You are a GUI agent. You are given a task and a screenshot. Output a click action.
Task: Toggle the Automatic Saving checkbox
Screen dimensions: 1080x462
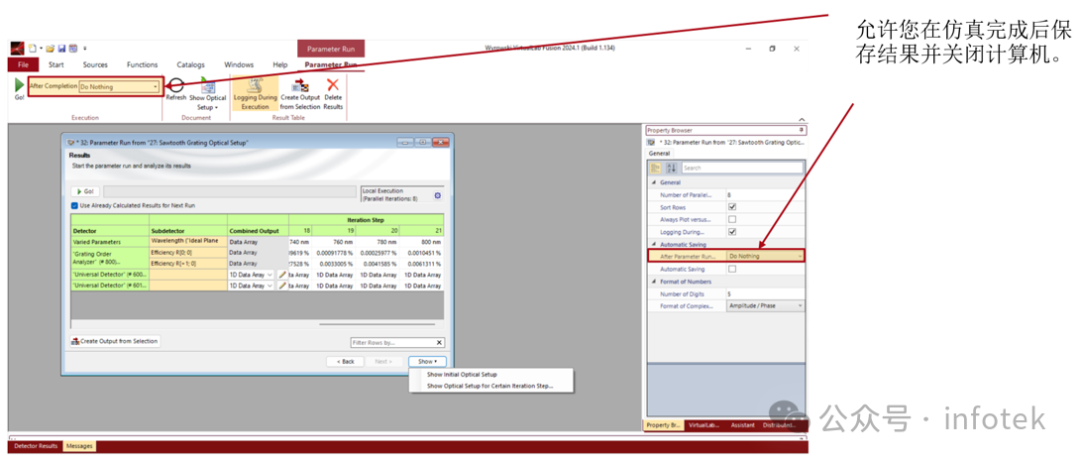click(x=732, y=269)
